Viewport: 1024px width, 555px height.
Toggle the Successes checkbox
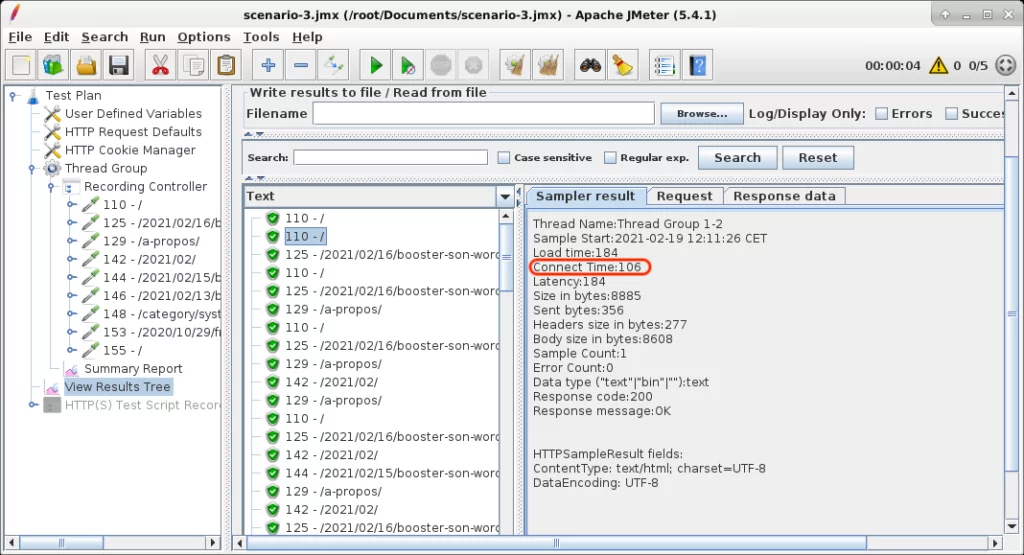click(952, 114)
